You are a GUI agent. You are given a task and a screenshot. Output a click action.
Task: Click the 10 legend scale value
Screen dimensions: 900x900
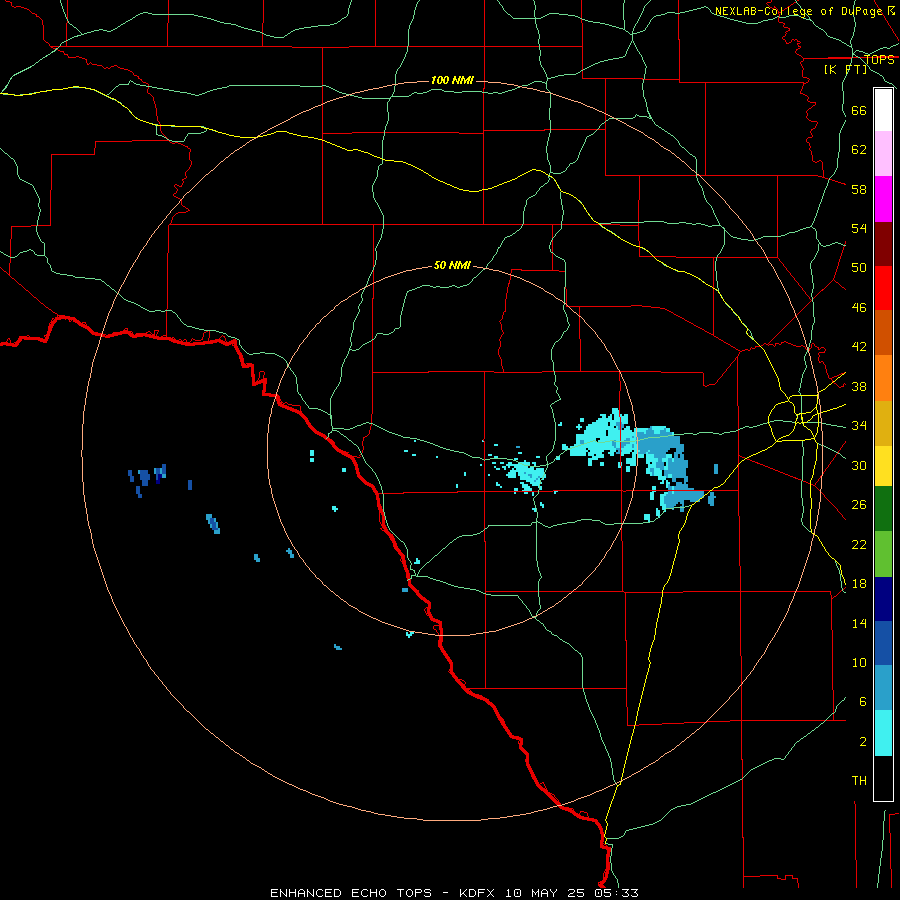[859, 662]
